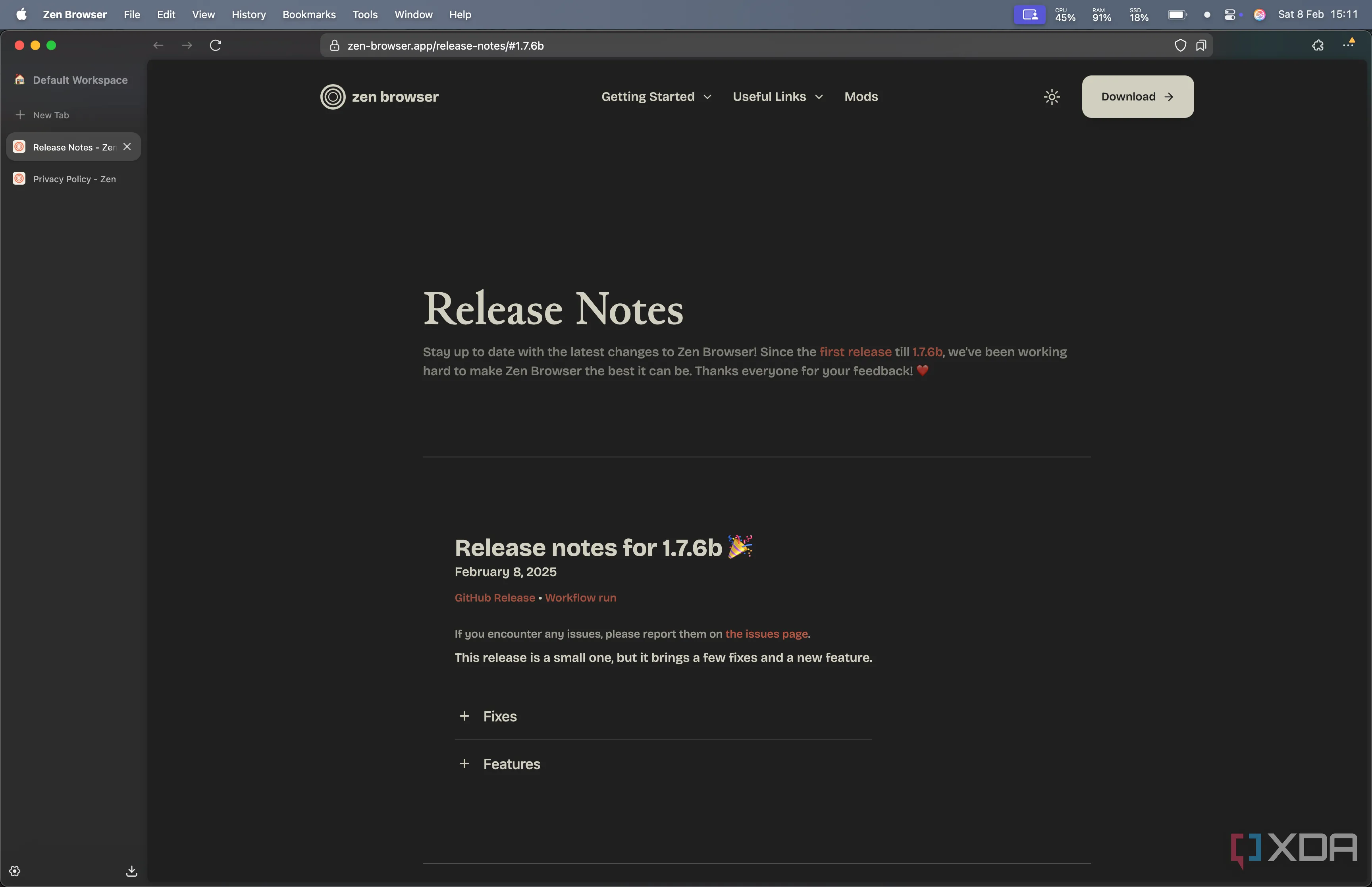Toggle light theme with sun icon

pos(1051,97)
